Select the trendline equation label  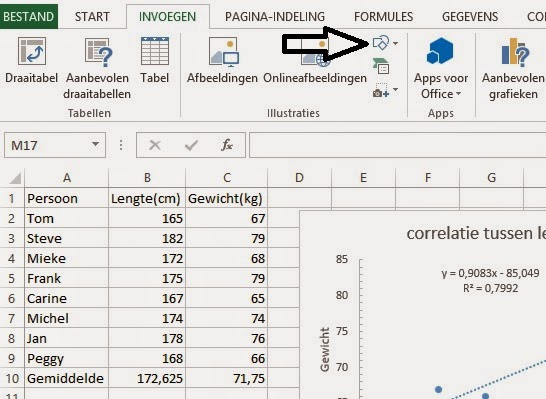click(490, 281)
